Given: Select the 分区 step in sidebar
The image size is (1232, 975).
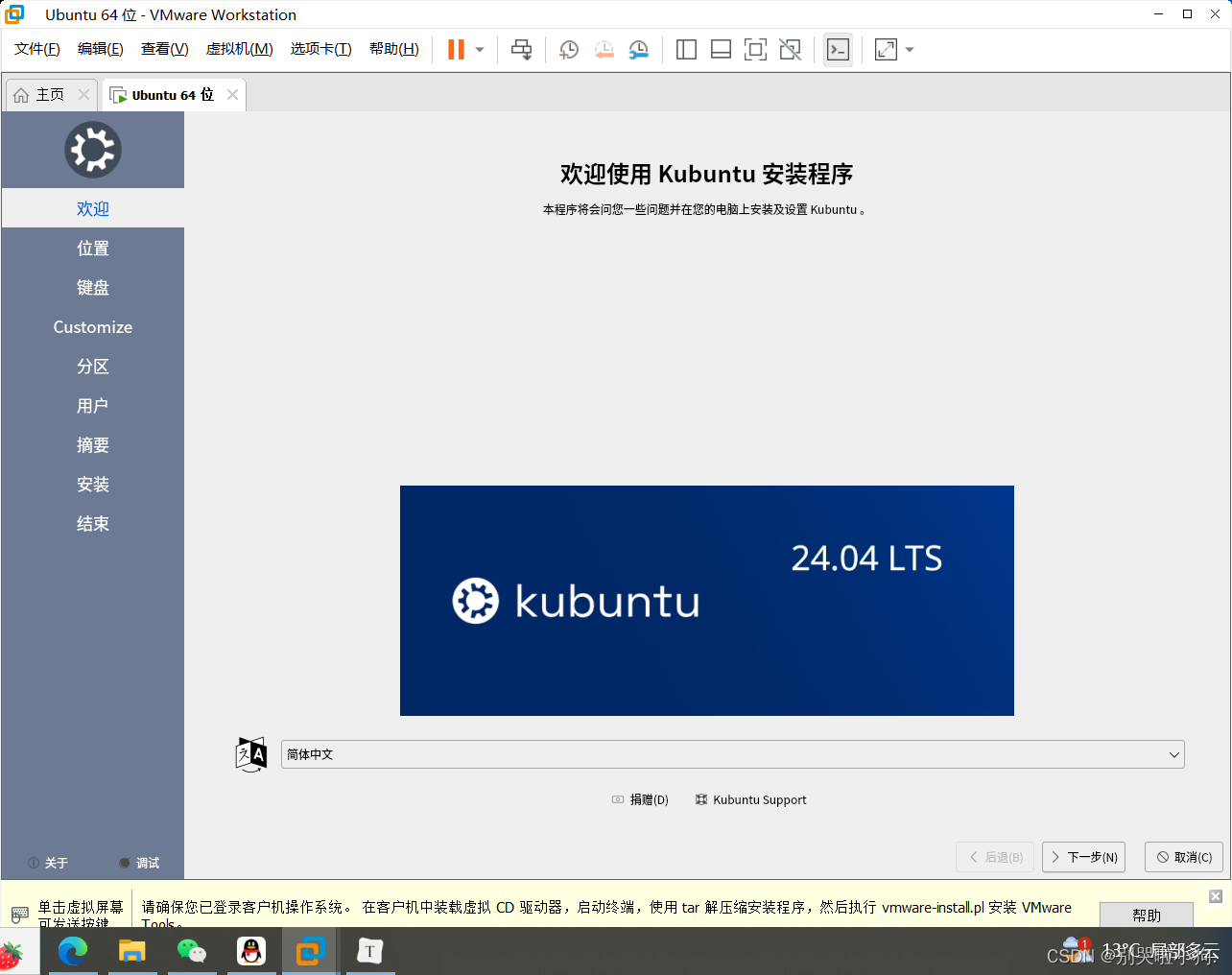Looking at the screenshot, I should 93,366.
